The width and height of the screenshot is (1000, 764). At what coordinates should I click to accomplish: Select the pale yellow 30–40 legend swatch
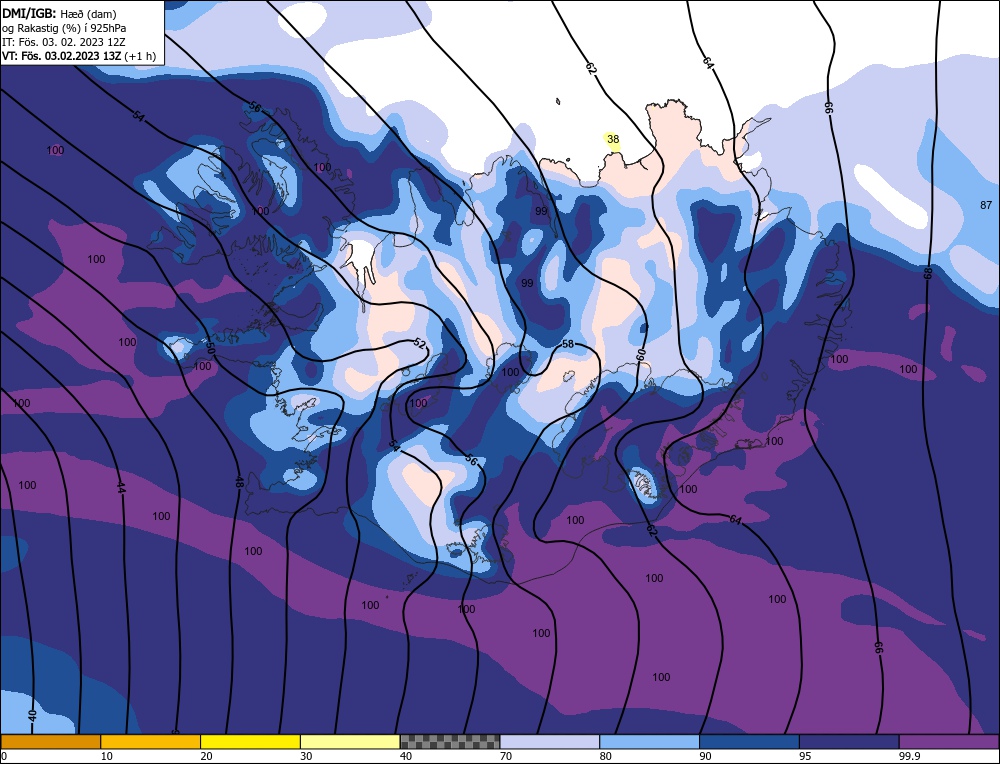click(350, 742)
